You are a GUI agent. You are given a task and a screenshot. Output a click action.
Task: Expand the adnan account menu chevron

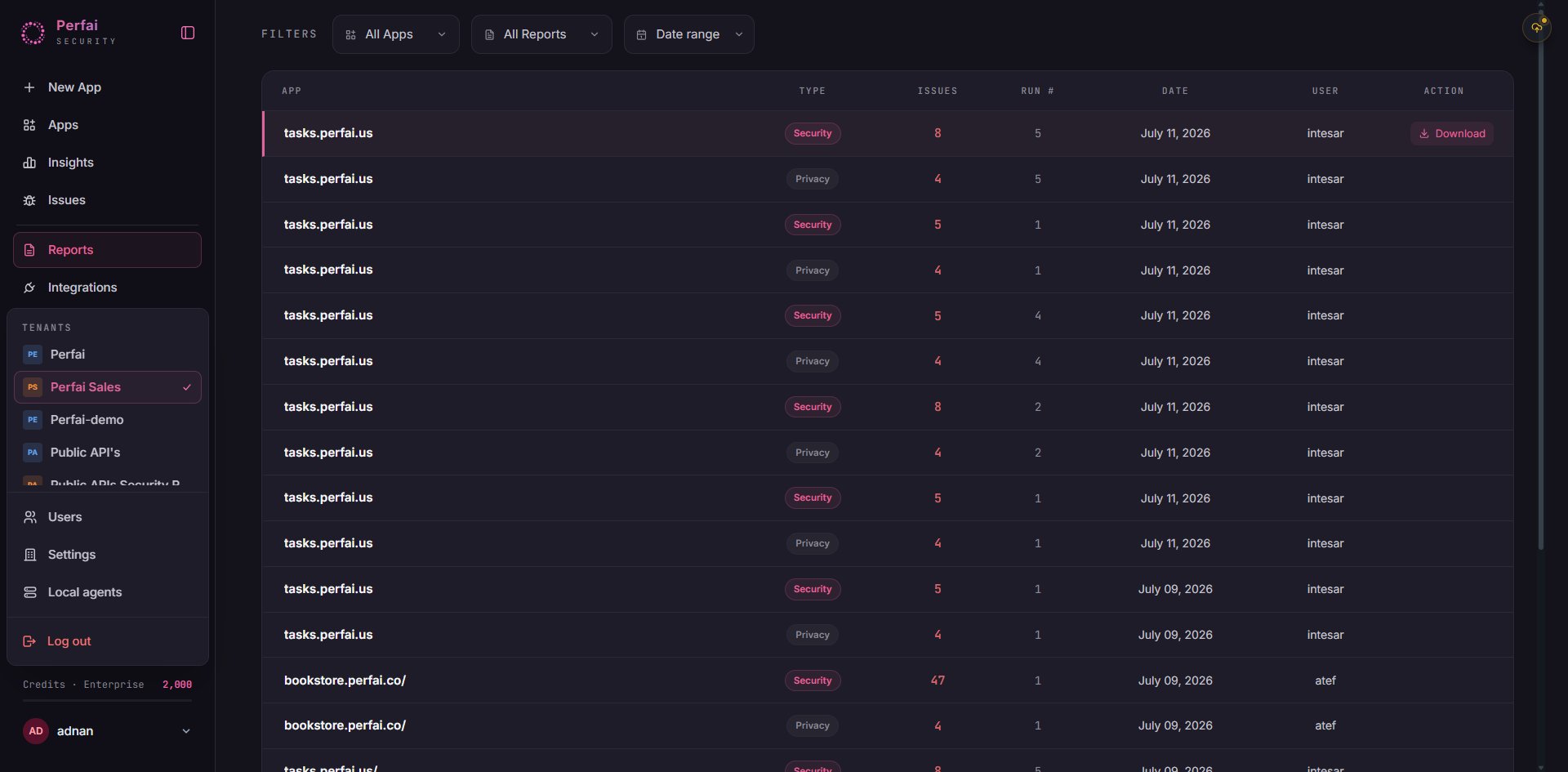pos(186,731)
